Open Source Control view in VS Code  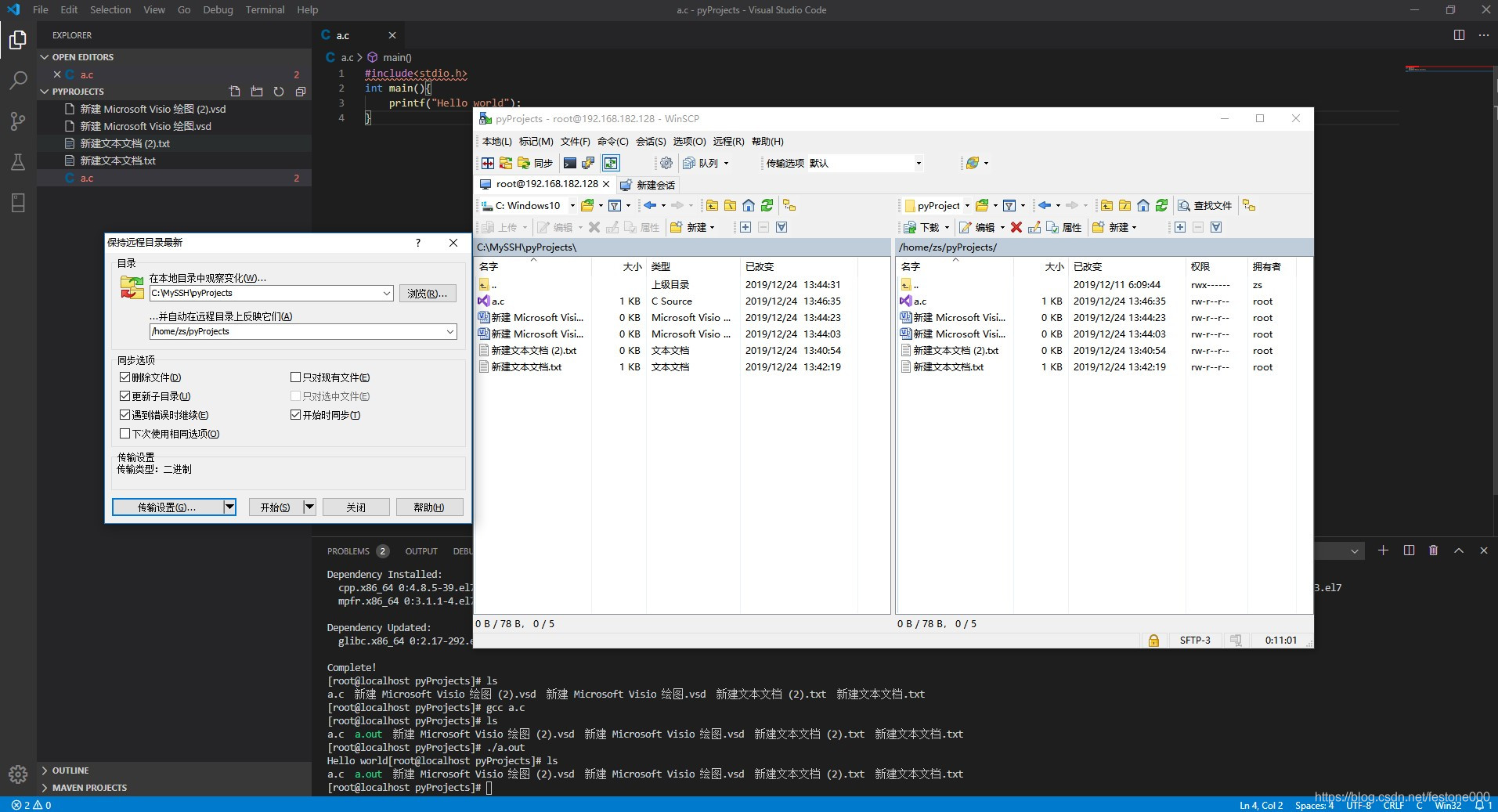(x=18, y=121)
